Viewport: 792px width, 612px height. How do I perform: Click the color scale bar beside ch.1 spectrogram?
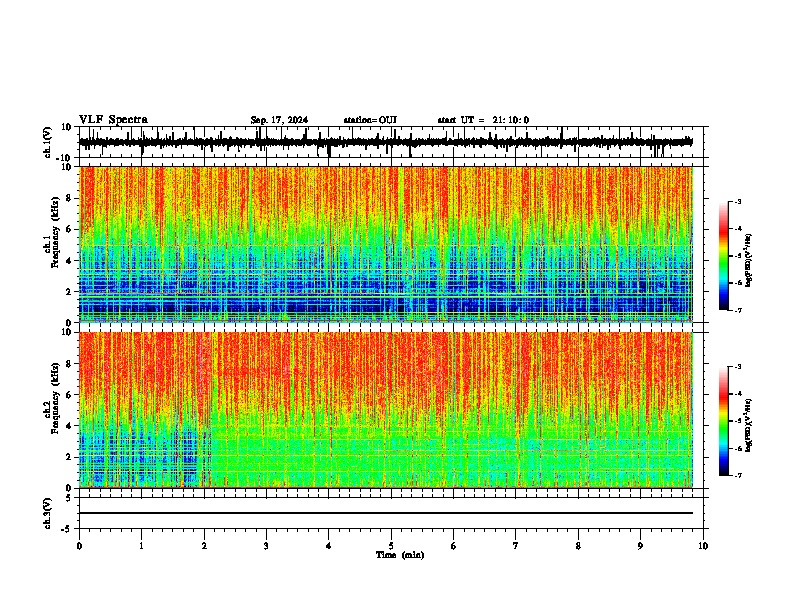(x=723, y=256)
